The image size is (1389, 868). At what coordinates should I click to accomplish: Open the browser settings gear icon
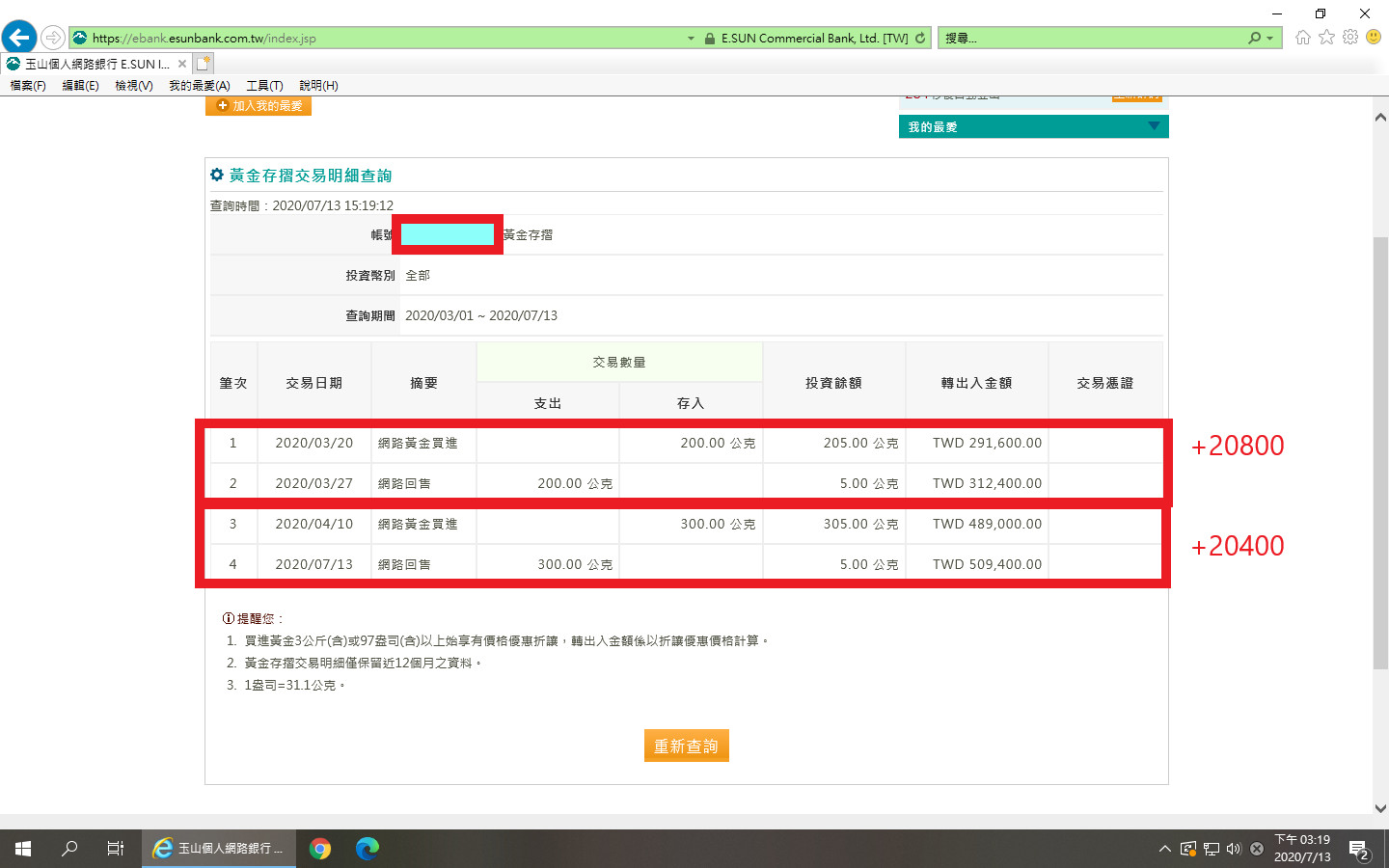coord(1350,38)
